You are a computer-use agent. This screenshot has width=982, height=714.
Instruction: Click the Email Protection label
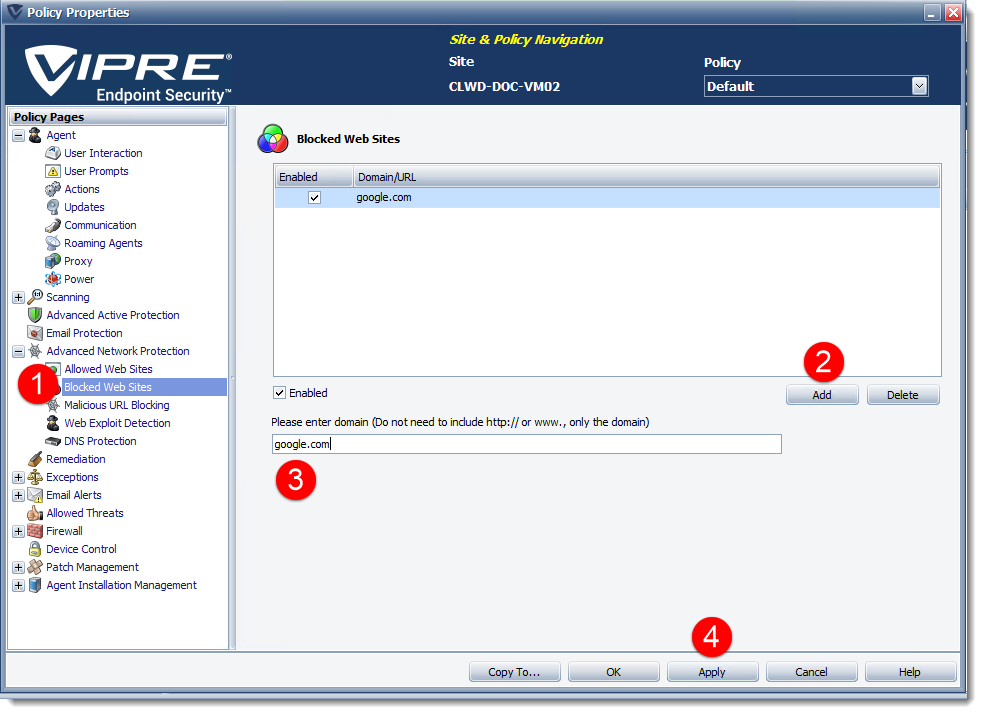[84, 333]
